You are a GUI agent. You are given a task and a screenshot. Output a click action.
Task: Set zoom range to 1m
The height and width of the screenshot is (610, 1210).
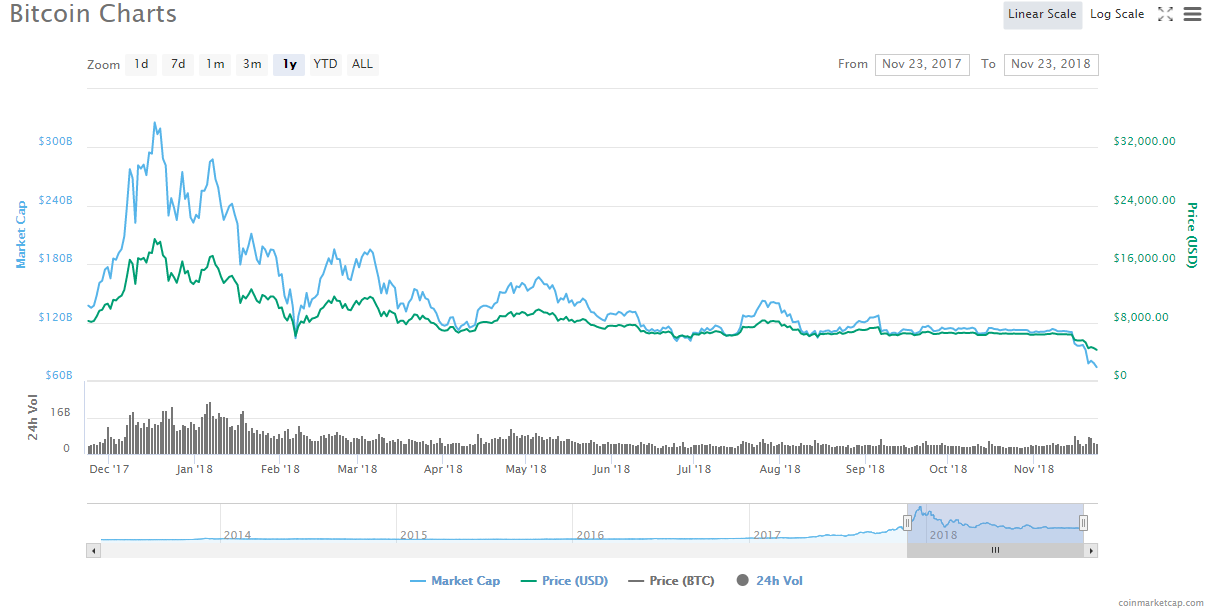[215, 64]
